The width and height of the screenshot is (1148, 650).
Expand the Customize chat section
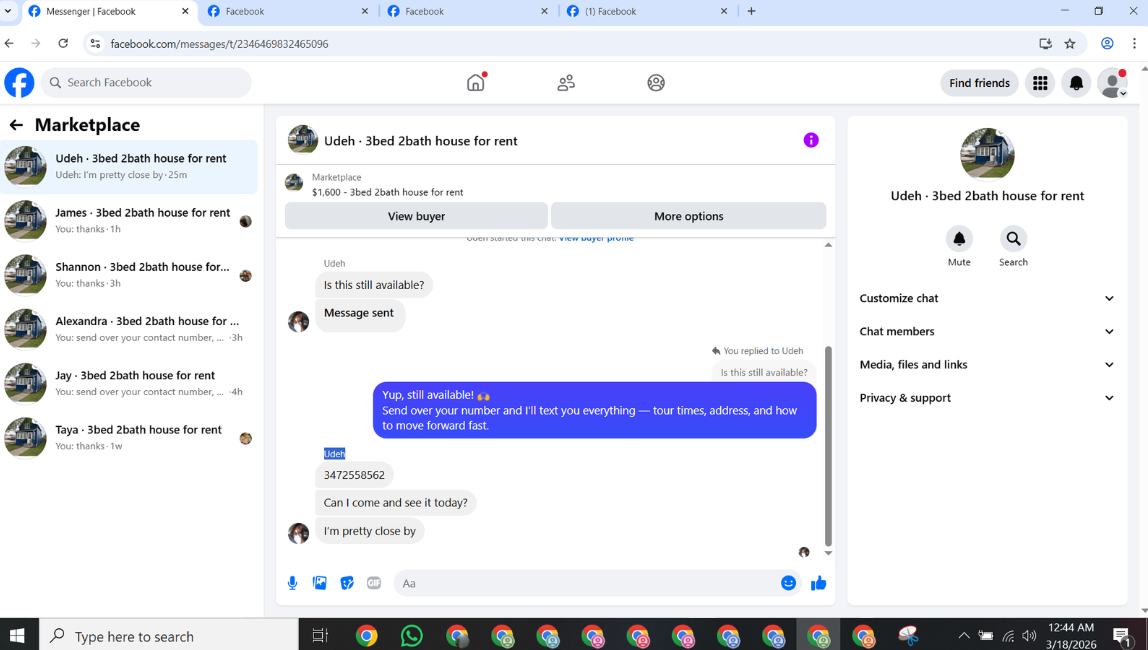tap(987, 299)
